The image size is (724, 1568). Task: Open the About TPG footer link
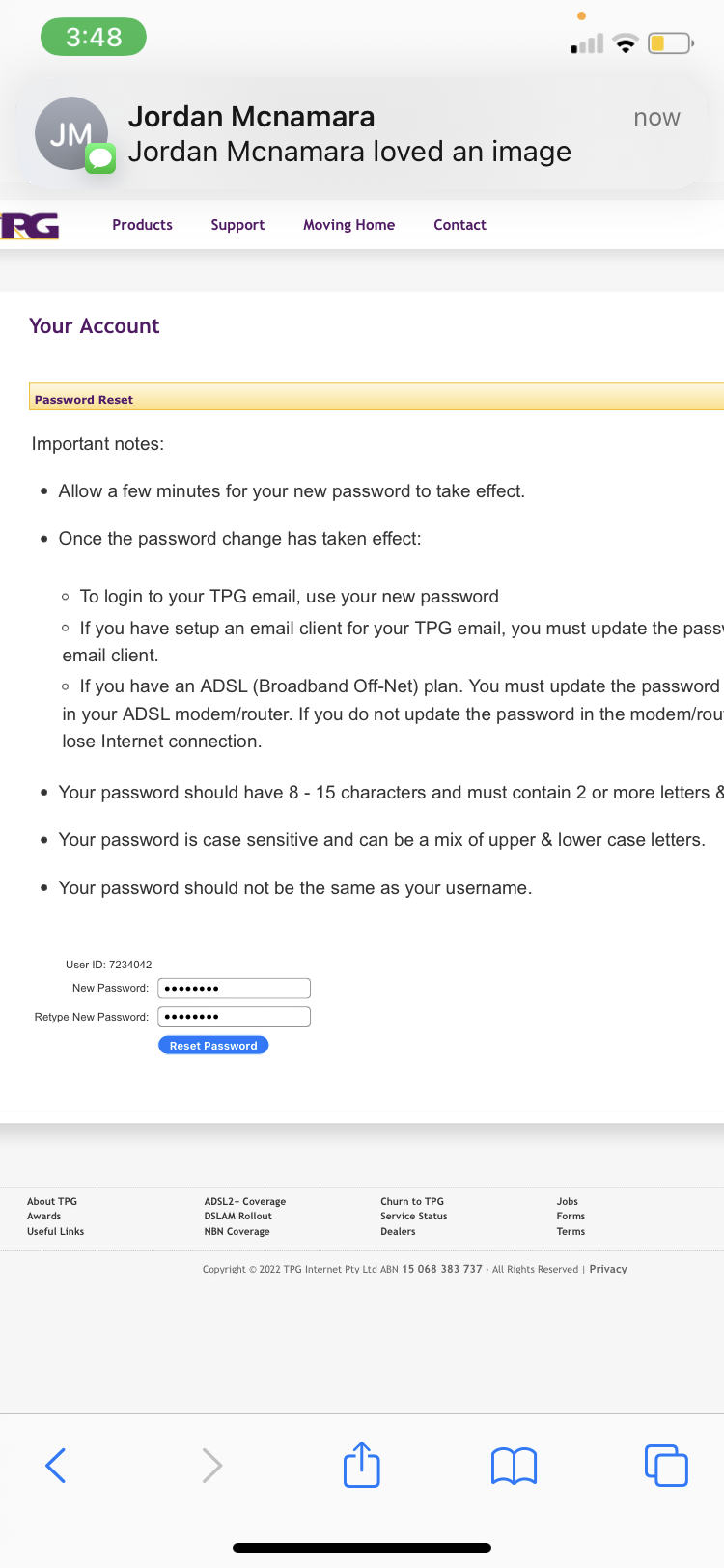52,1202
